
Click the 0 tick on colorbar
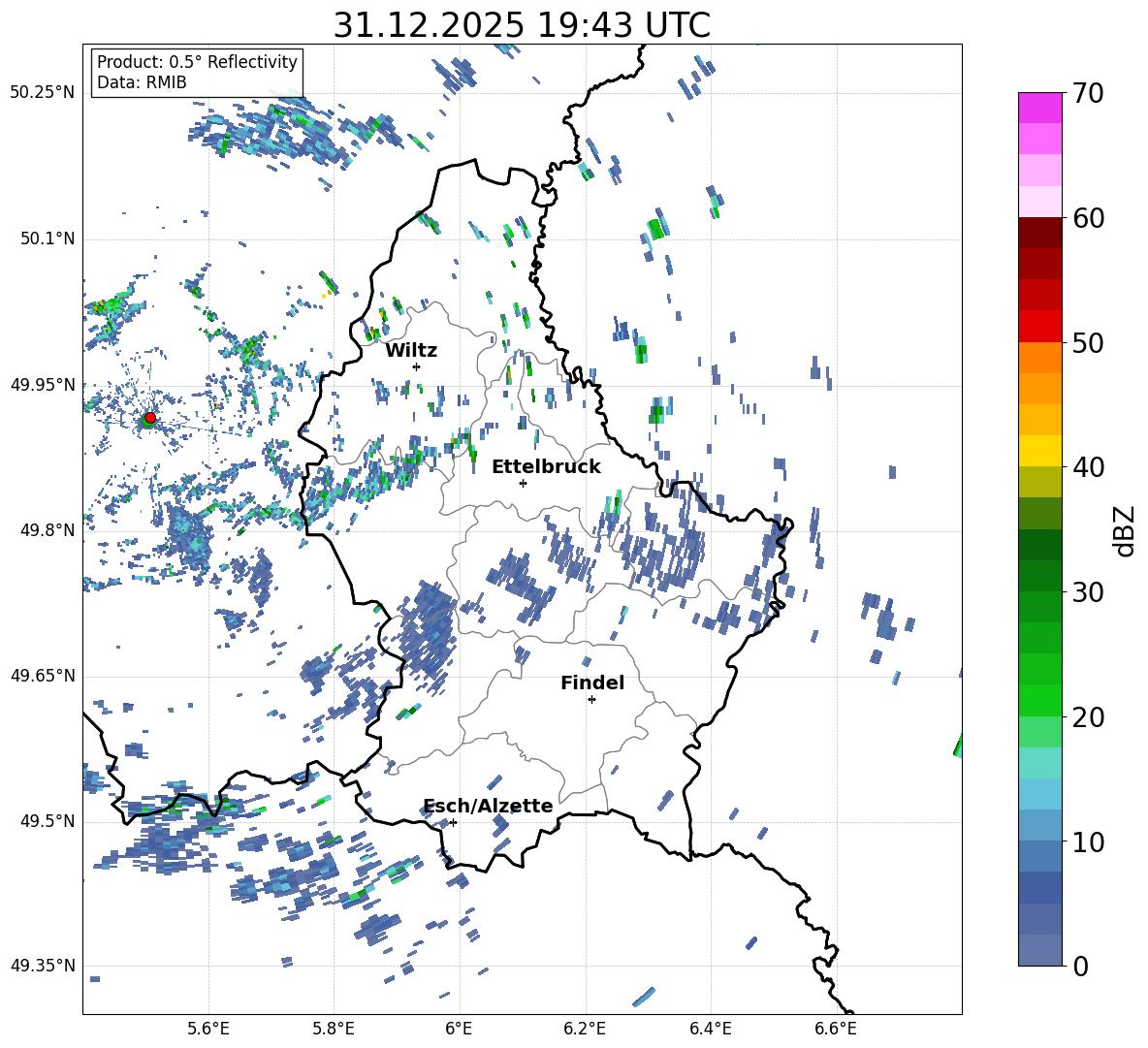(x=1080, y=966)
